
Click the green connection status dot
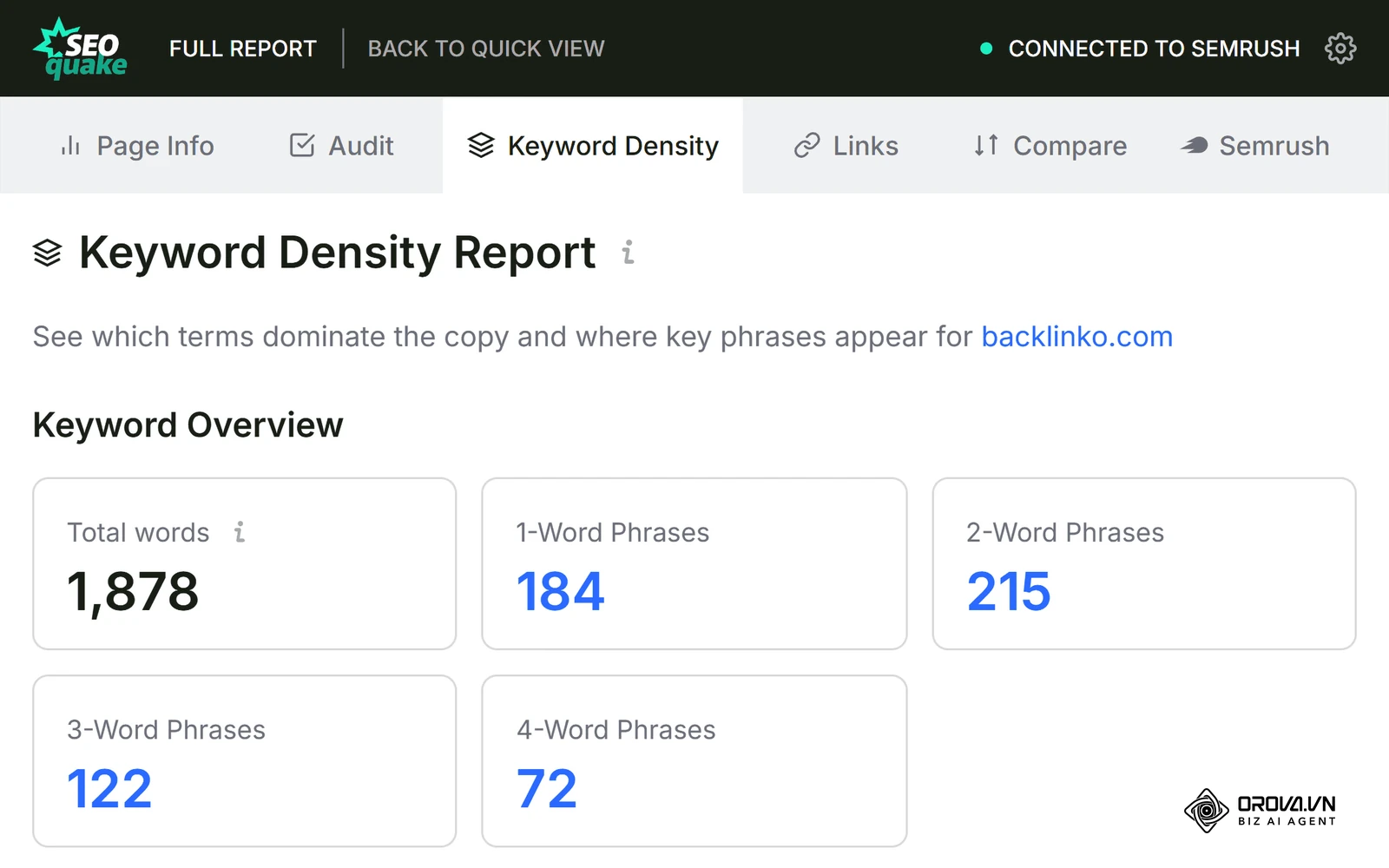tap(986, 49)
